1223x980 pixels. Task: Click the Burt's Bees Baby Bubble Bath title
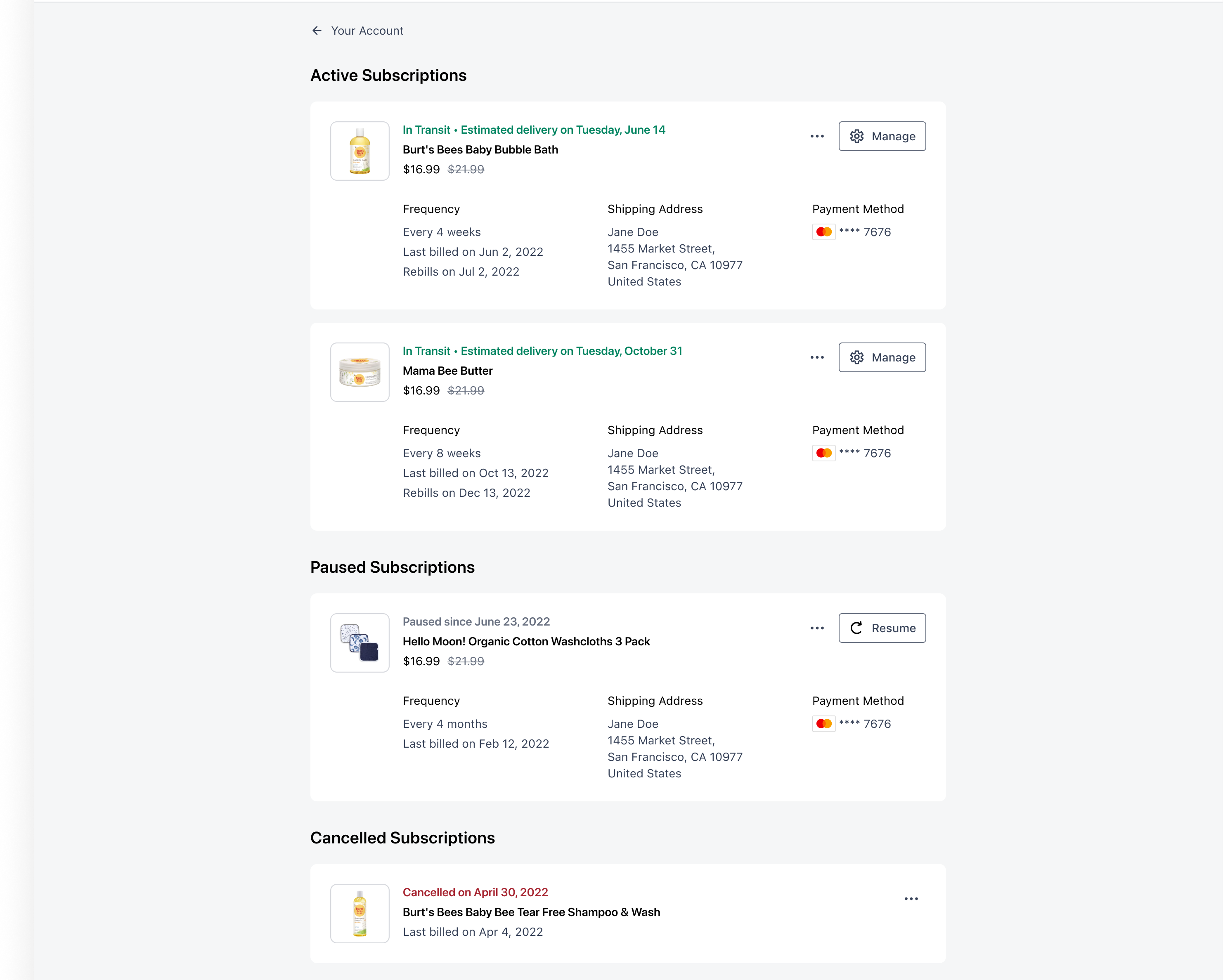tap(480, 150)
